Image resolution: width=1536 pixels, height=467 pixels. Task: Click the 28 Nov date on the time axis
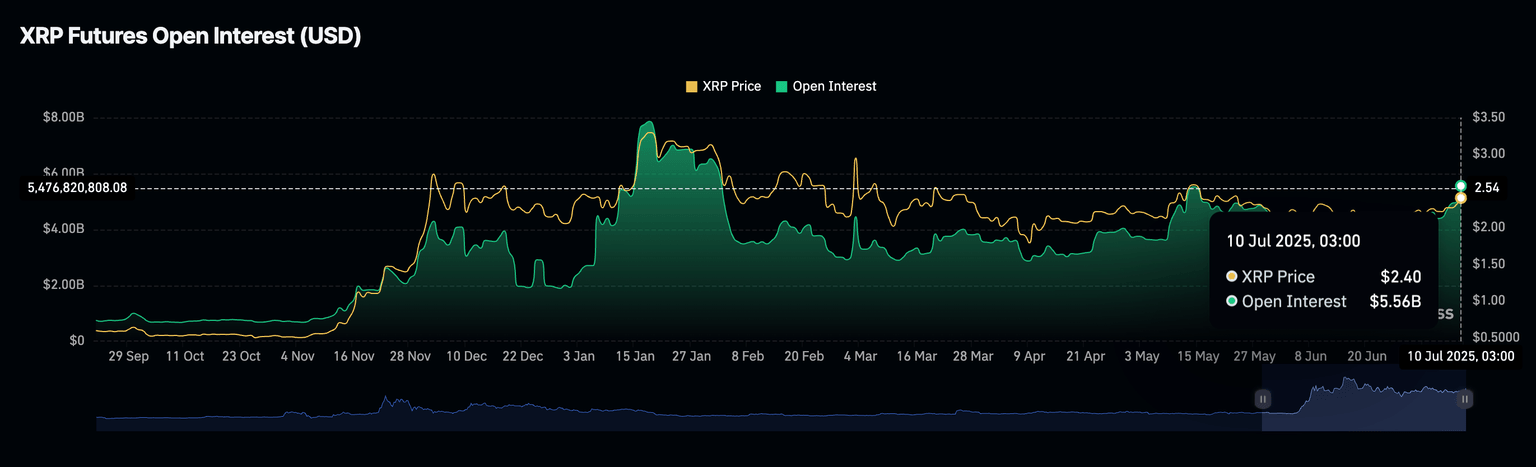click(411, 356)
